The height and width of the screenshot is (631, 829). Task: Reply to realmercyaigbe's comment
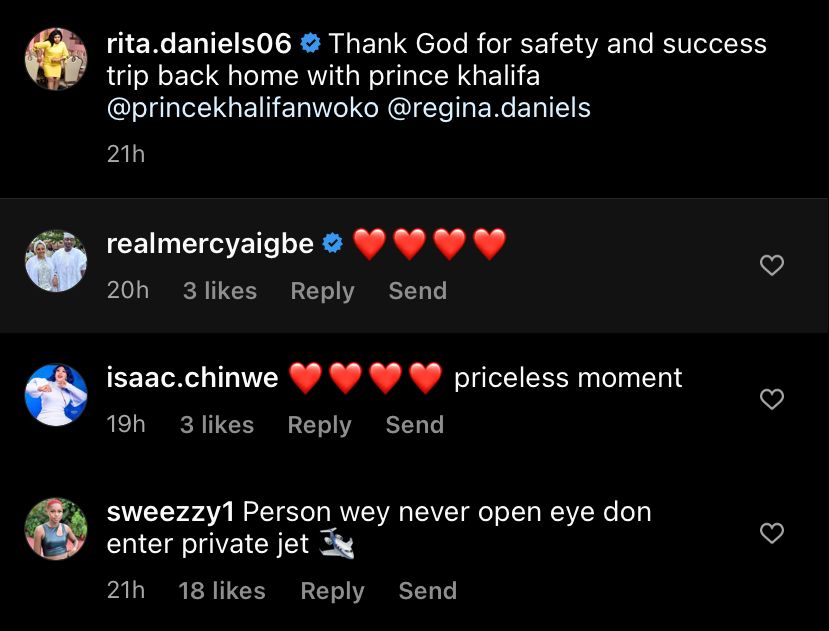tap(322, 291)
